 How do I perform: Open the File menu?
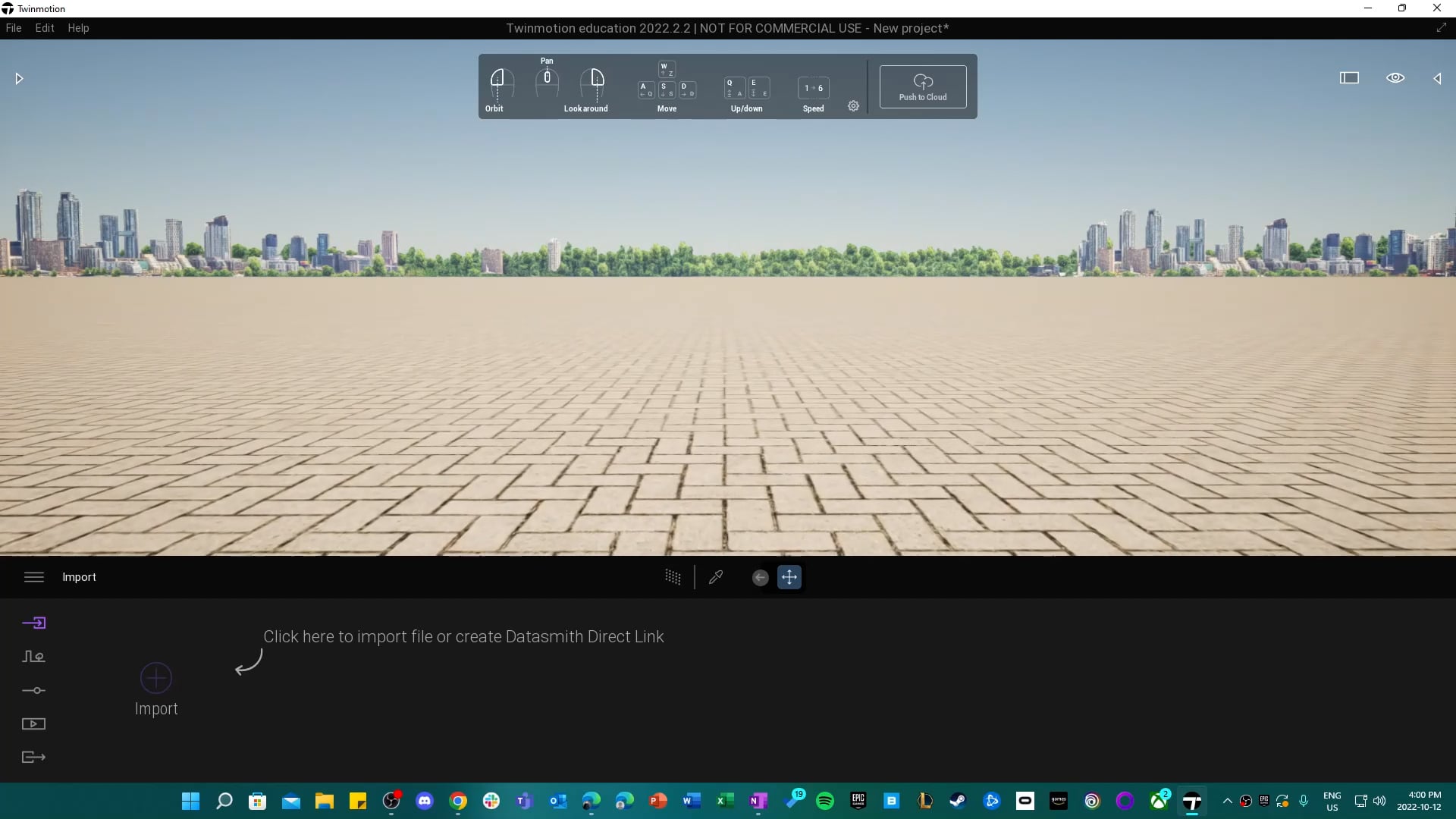[14, 28]
